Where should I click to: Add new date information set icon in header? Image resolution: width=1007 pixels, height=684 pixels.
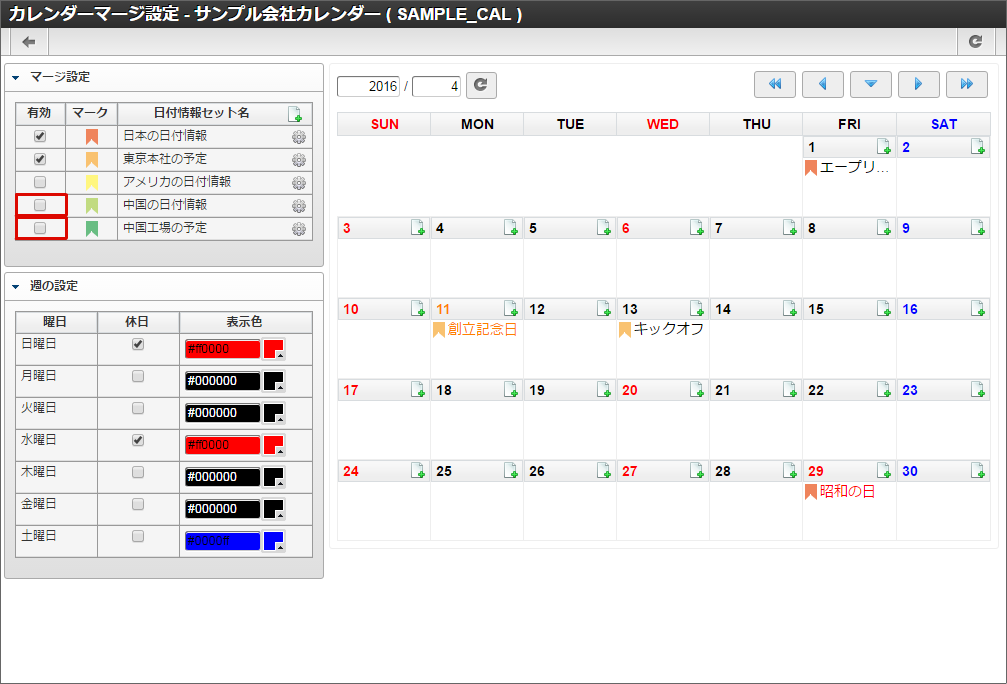pos(294,113)
